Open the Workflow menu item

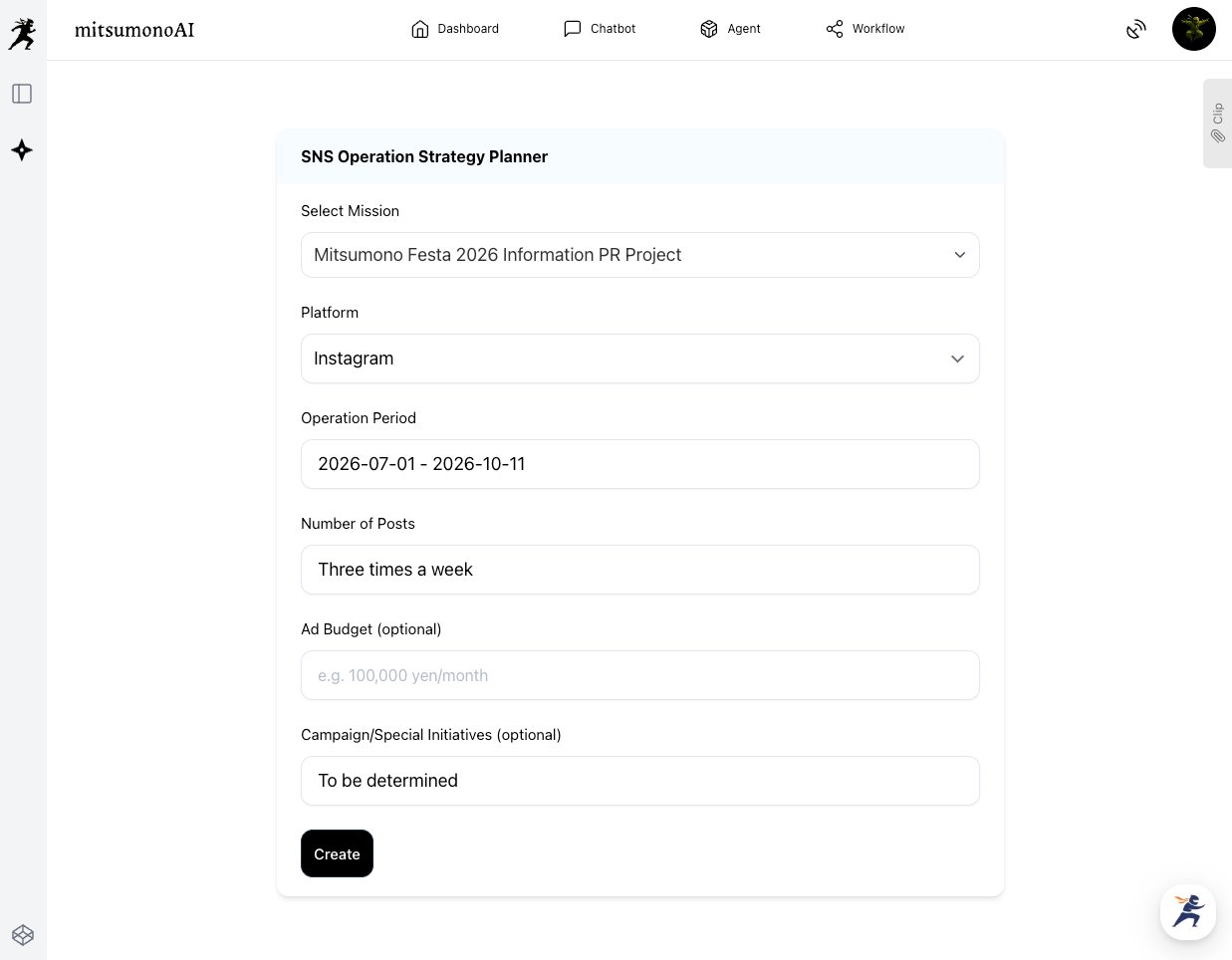coord(865,29)
